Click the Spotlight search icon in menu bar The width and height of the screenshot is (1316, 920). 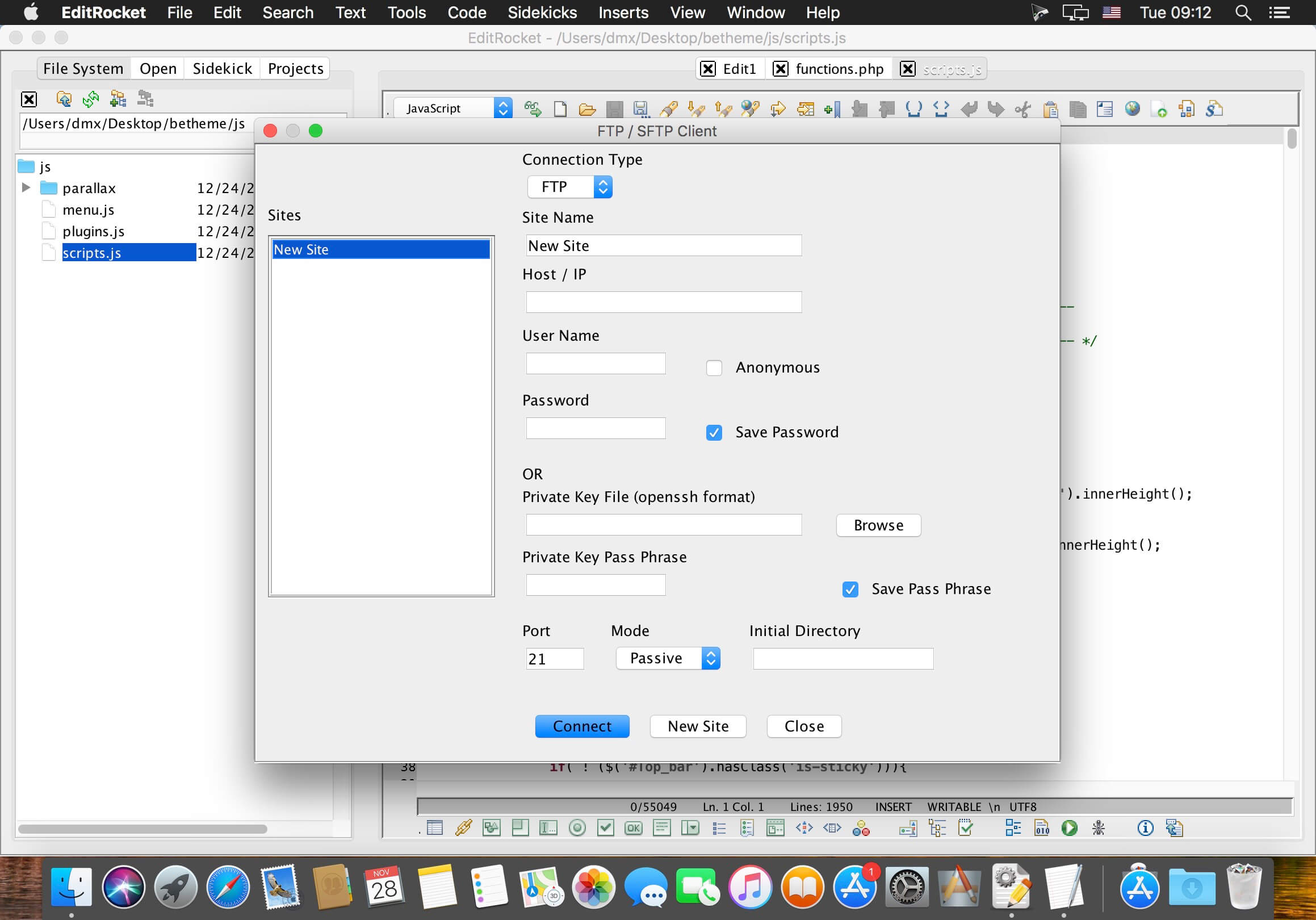click(x=1243, y=12)
